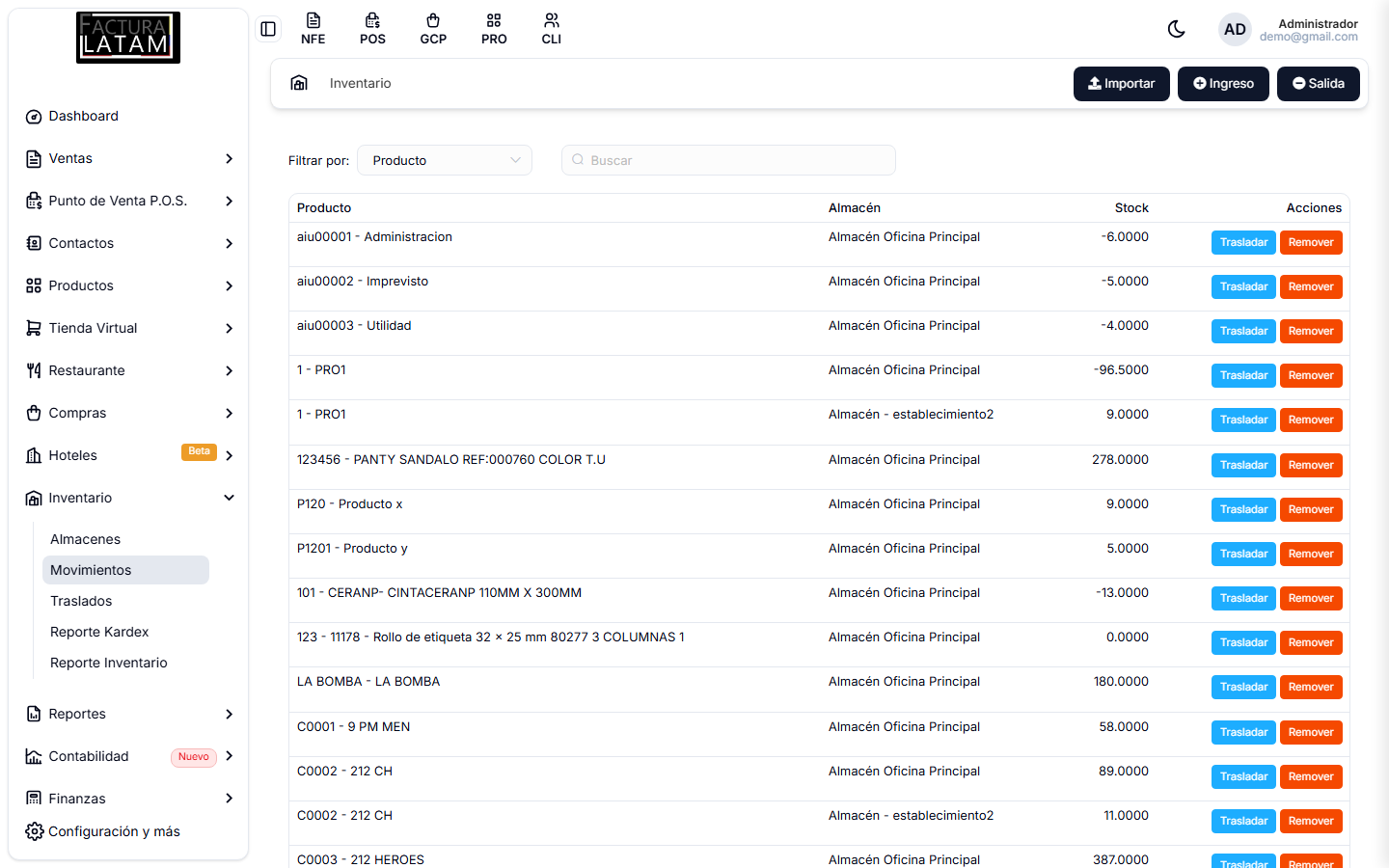
Task: Click Trasladar for C0001 - 9 PM MEN
Action: point(1243,733)
